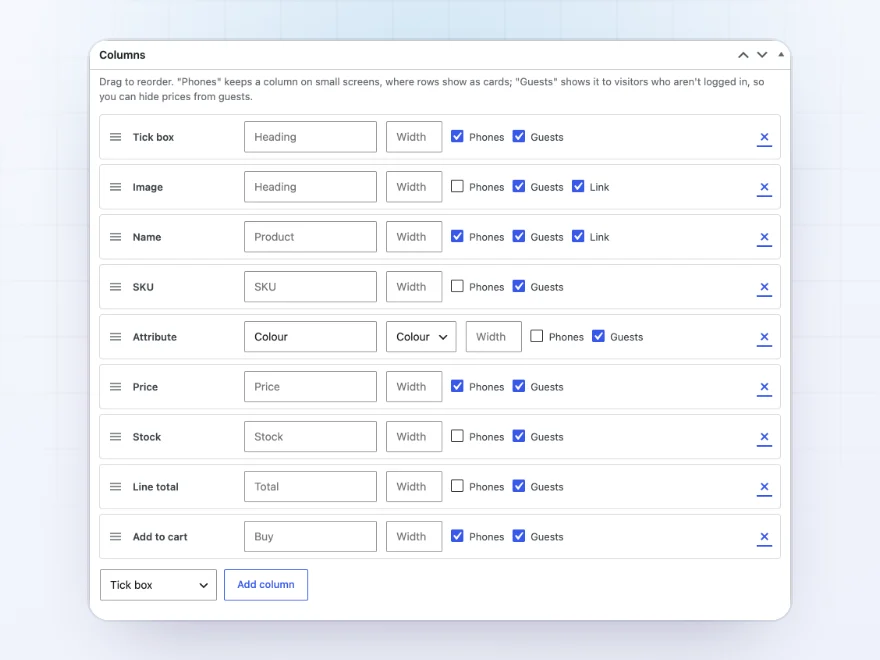Click the Attribute row label
Screen dimensions: 880x660
155,337
